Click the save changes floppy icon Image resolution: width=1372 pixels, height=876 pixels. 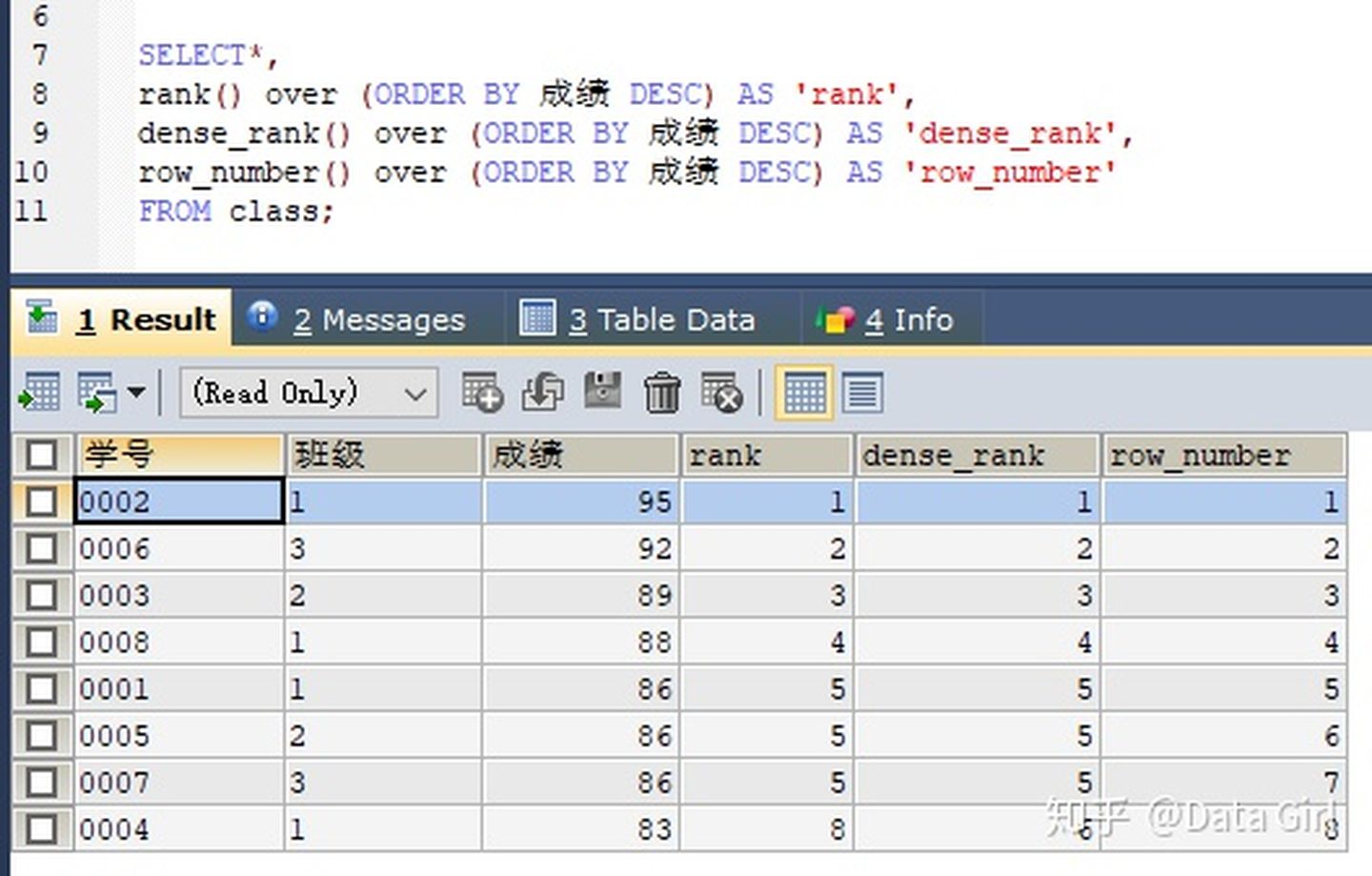602,391
